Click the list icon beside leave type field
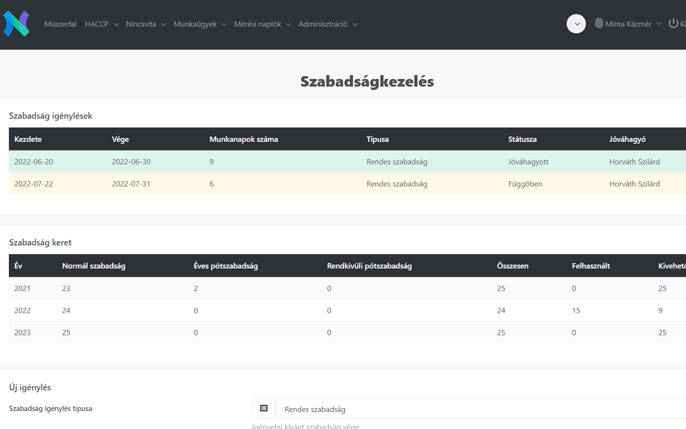This screenshot has width=686, height=429. tap(264, 409)
